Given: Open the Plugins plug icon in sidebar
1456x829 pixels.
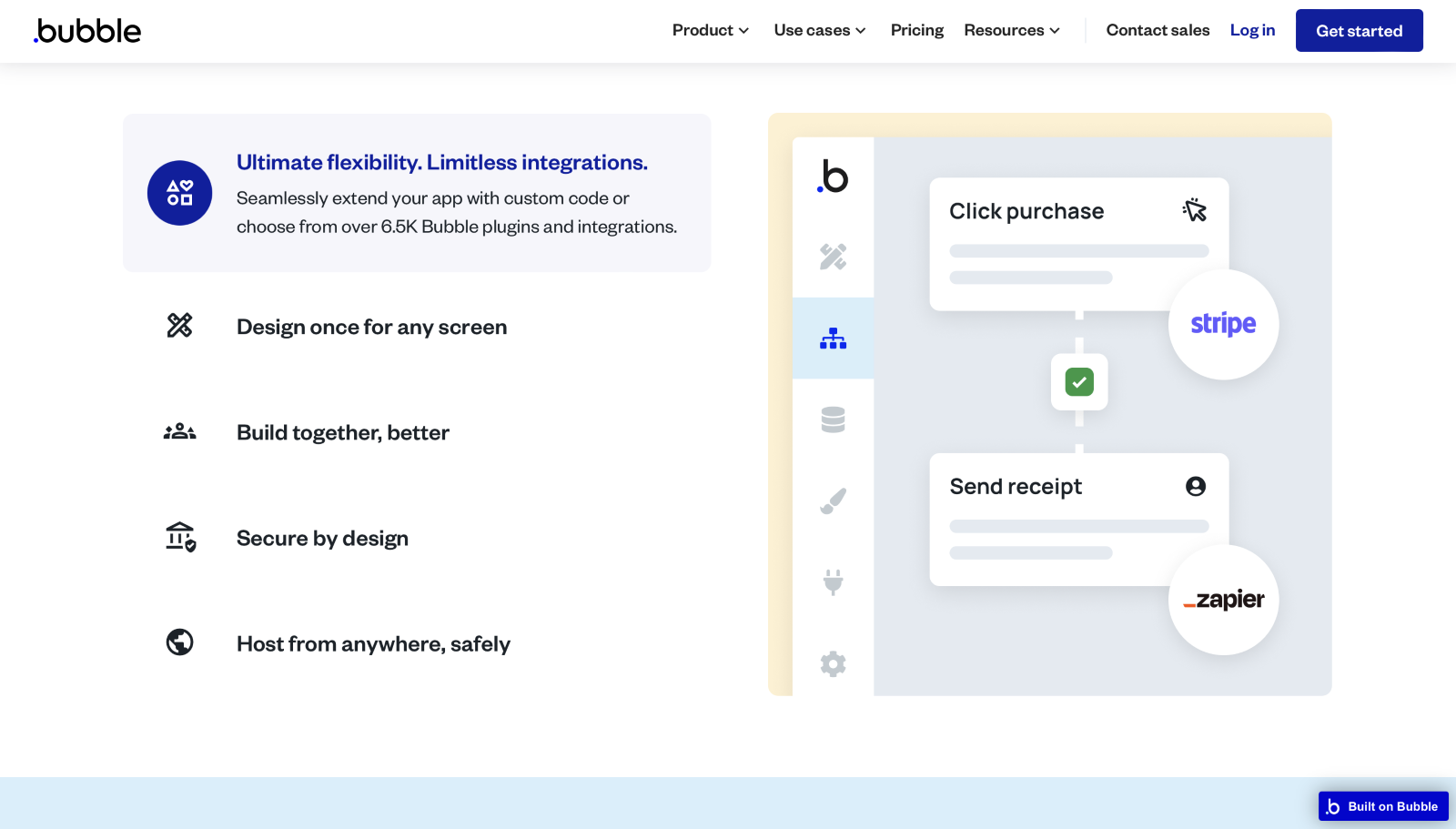Looking at the screenshot, I should [833, 581].
